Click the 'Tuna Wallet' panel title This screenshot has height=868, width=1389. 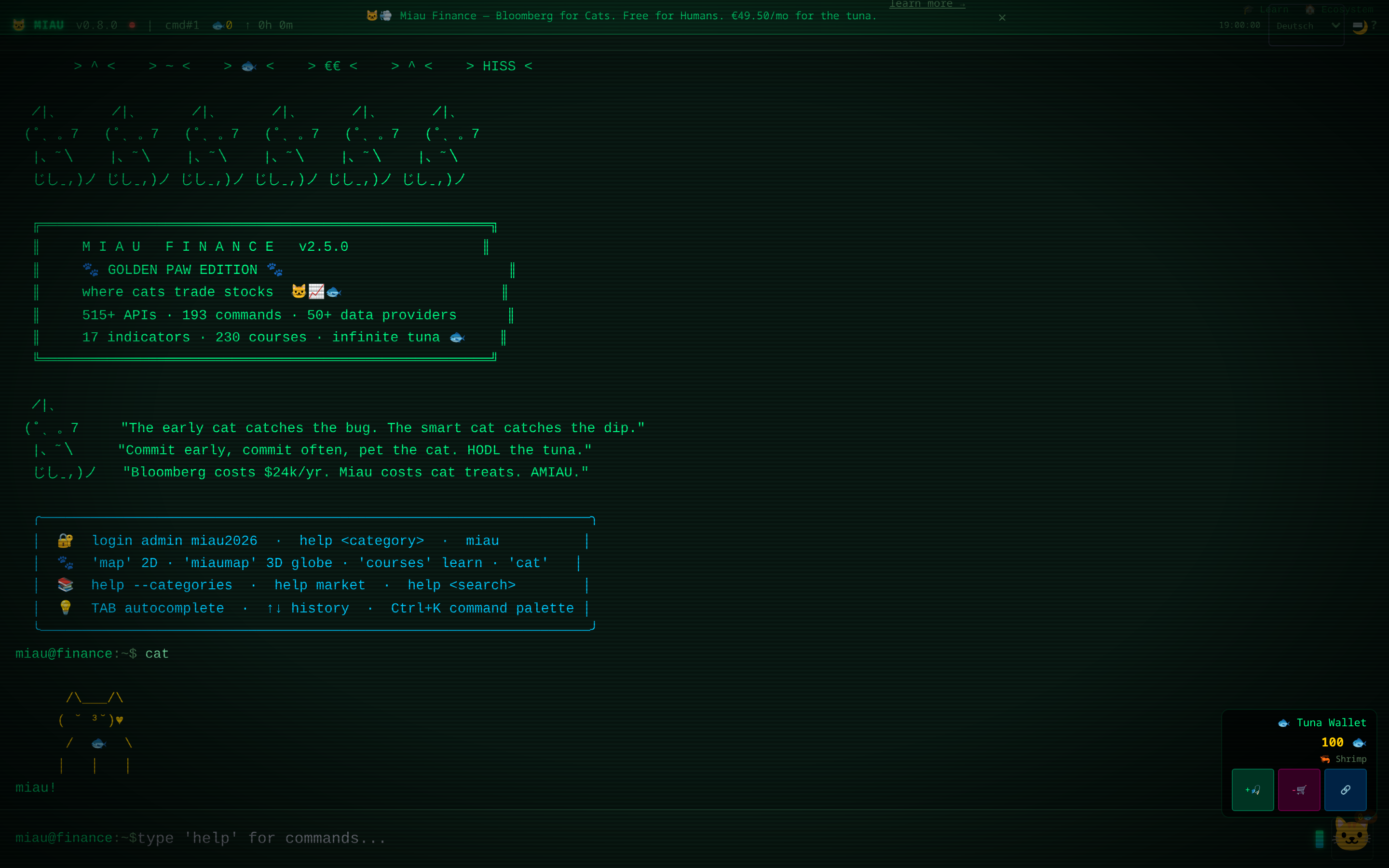1332,723
